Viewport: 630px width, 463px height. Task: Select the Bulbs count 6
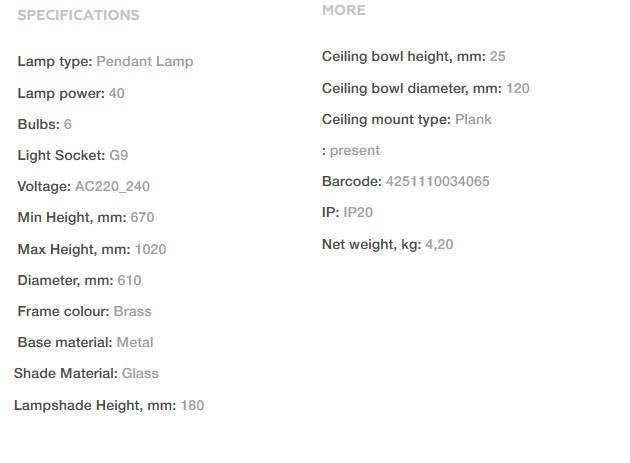click(x=68, y=124)
